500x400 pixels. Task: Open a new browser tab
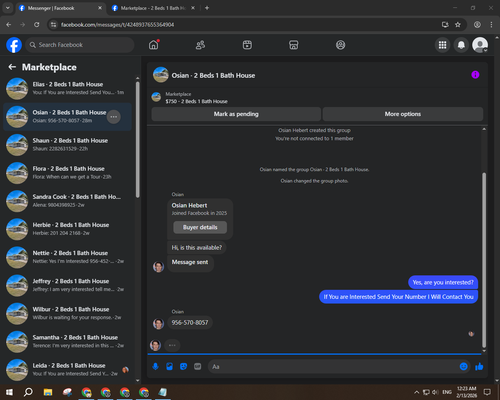tap(207, 8)
